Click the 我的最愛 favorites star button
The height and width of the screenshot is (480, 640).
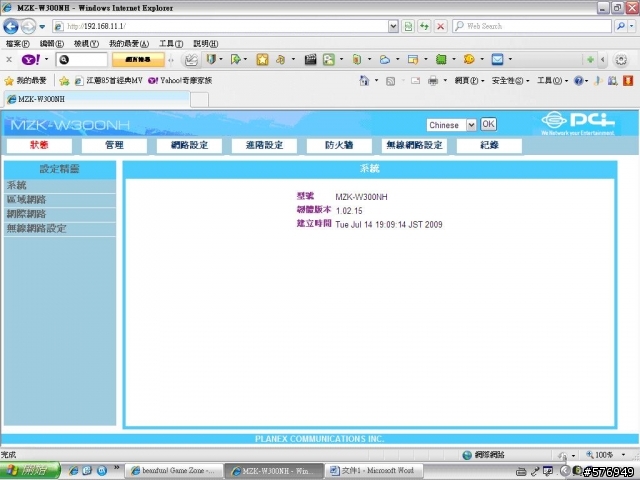point(25,81)
